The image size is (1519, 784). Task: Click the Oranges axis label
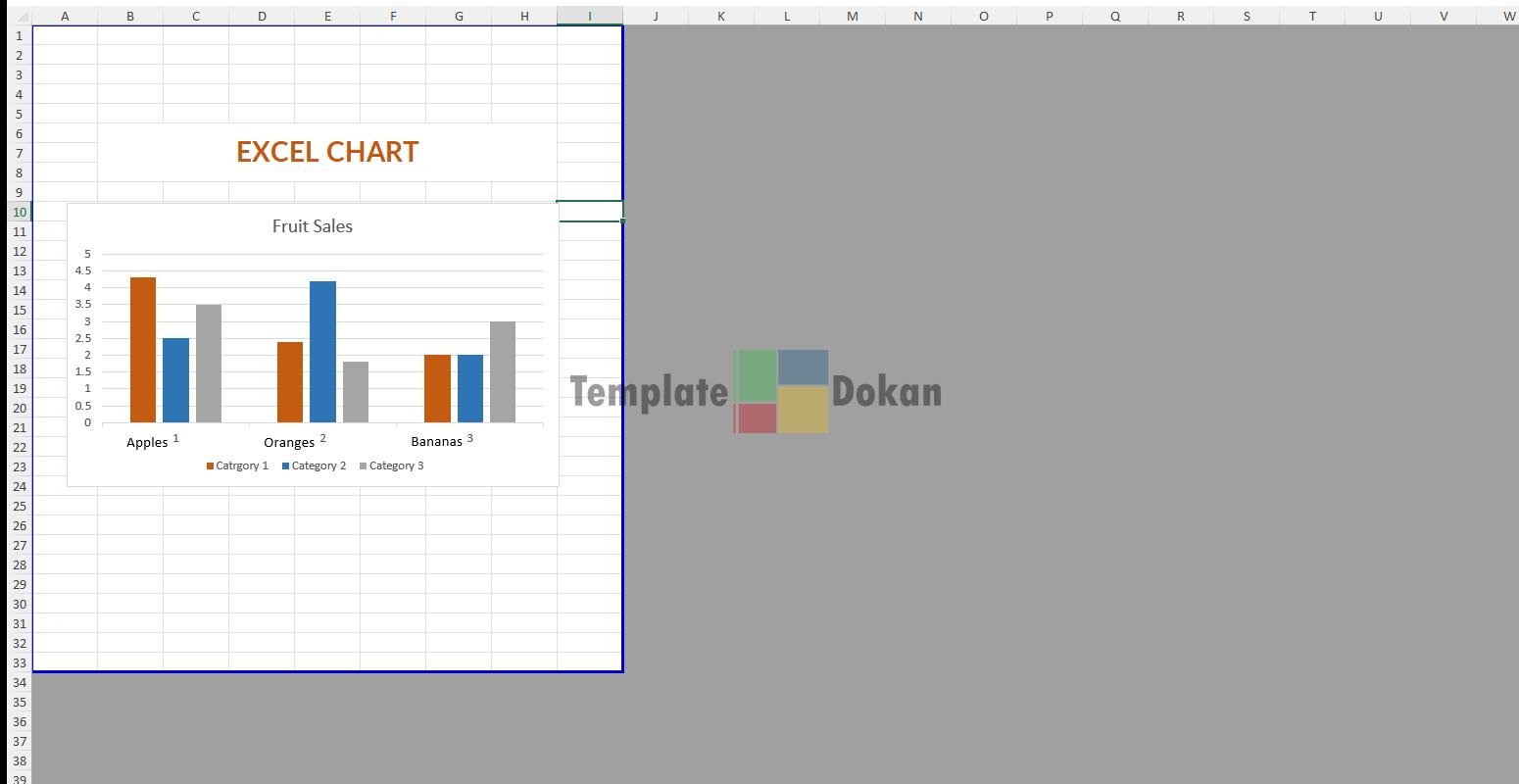click(x=288, y=442)
